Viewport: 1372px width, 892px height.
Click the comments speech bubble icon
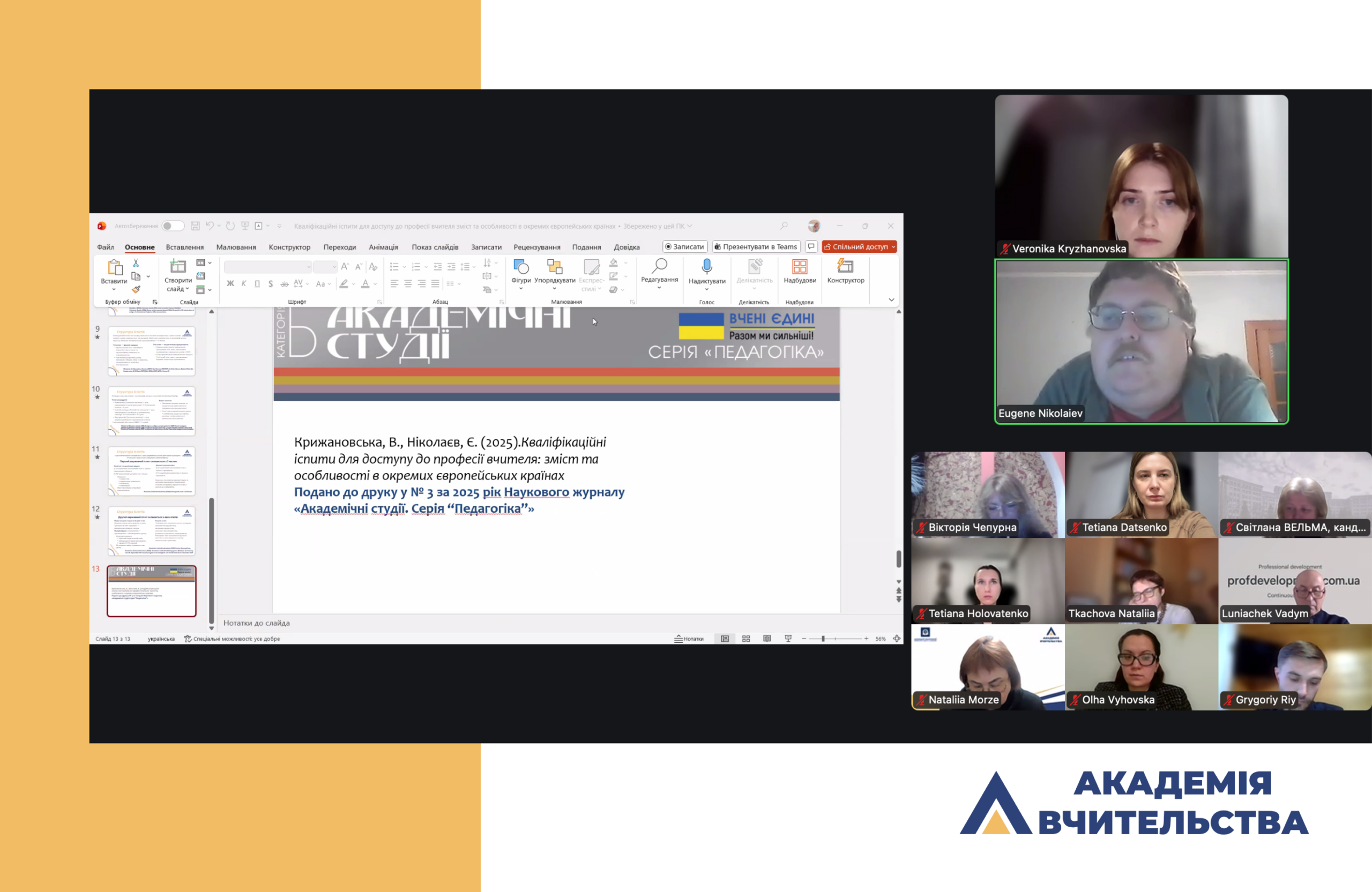[811, 246]
